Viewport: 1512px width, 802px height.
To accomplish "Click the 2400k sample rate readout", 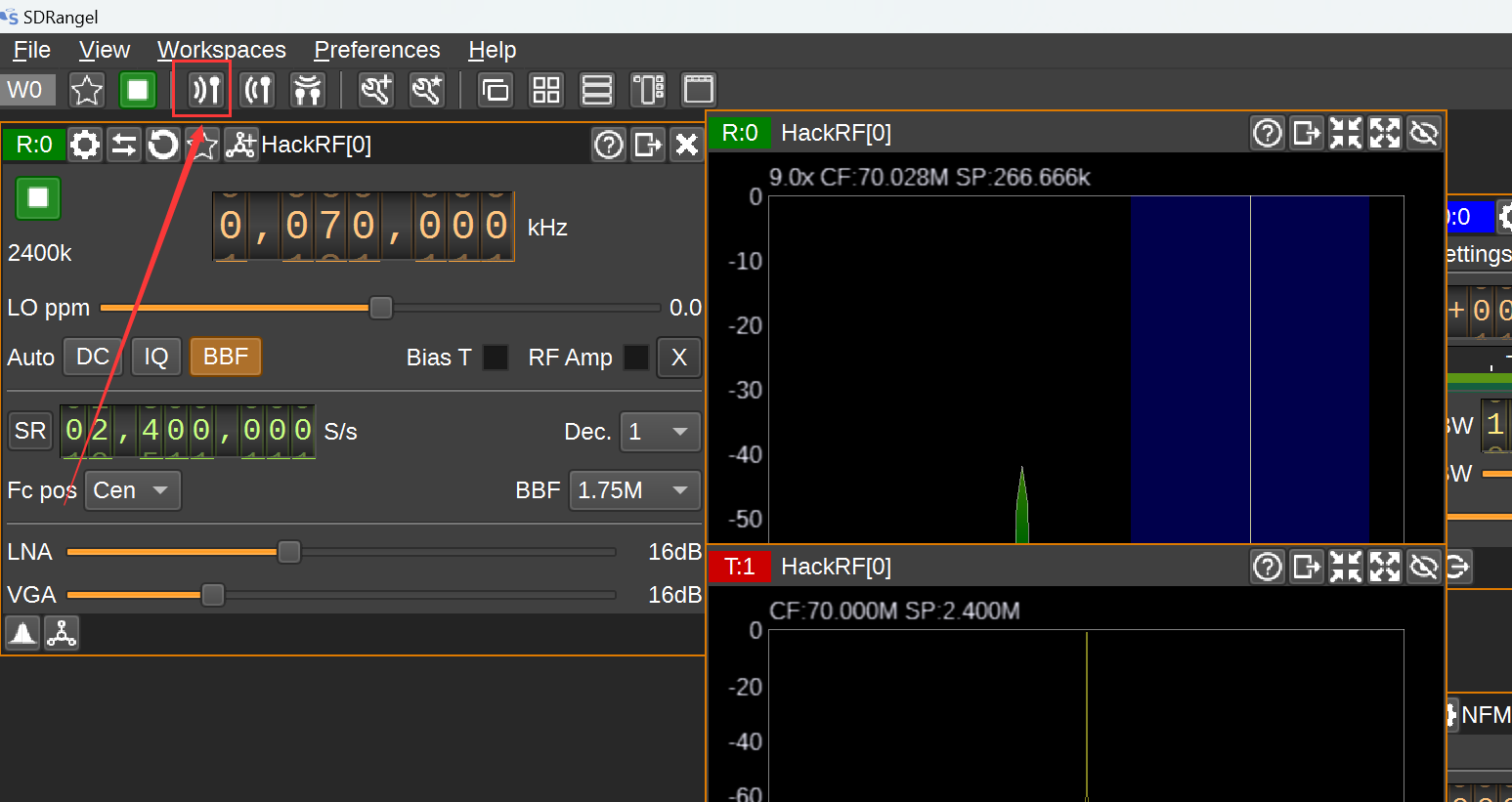I will pos(40,253).
